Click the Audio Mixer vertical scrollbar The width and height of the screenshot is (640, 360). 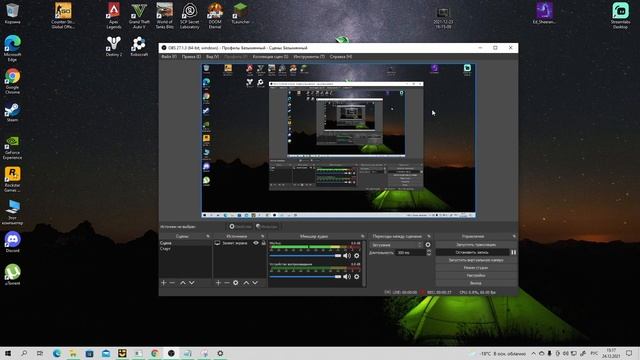364,263
